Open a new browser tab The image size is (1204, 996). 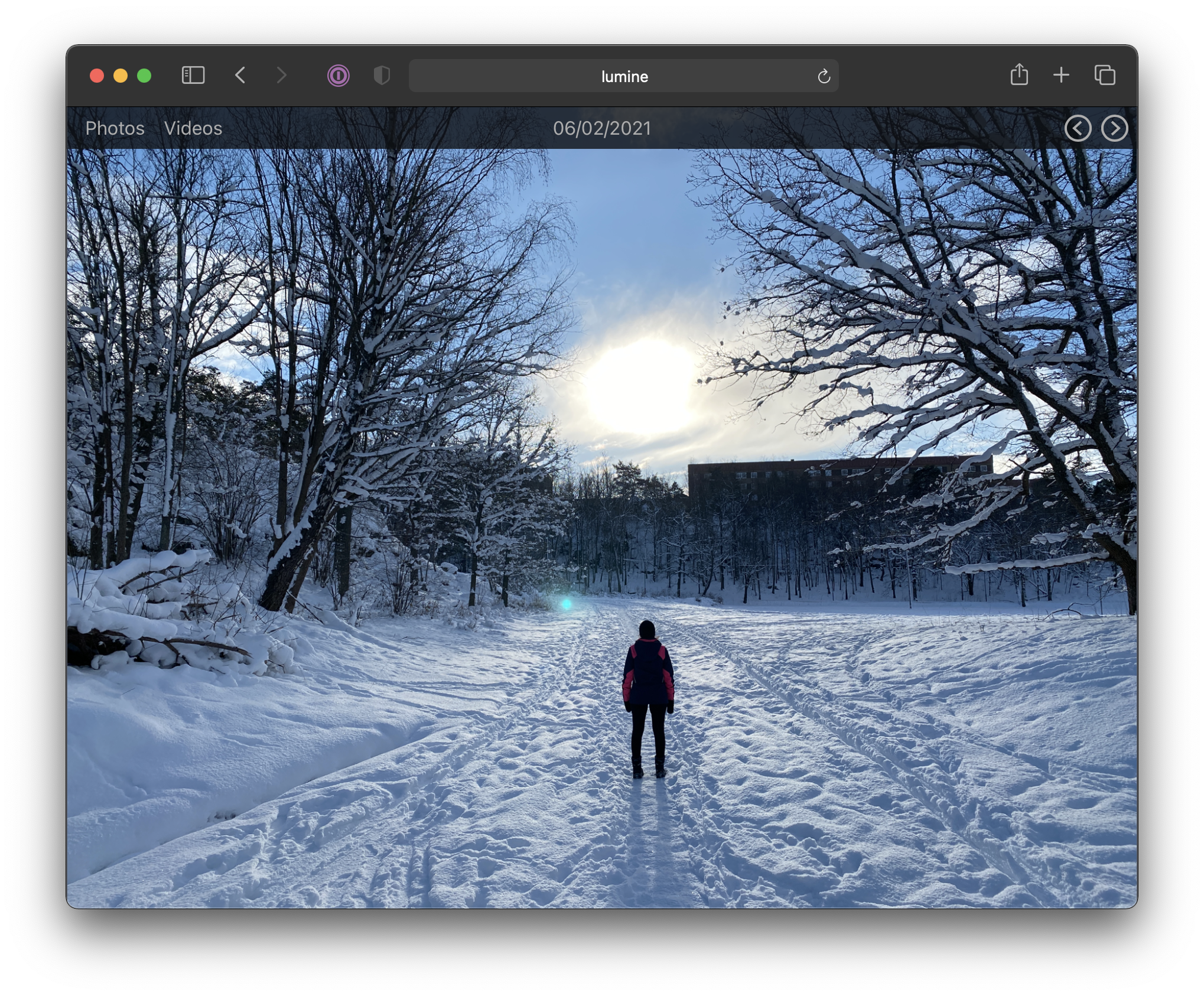(x=1061, y=75)
